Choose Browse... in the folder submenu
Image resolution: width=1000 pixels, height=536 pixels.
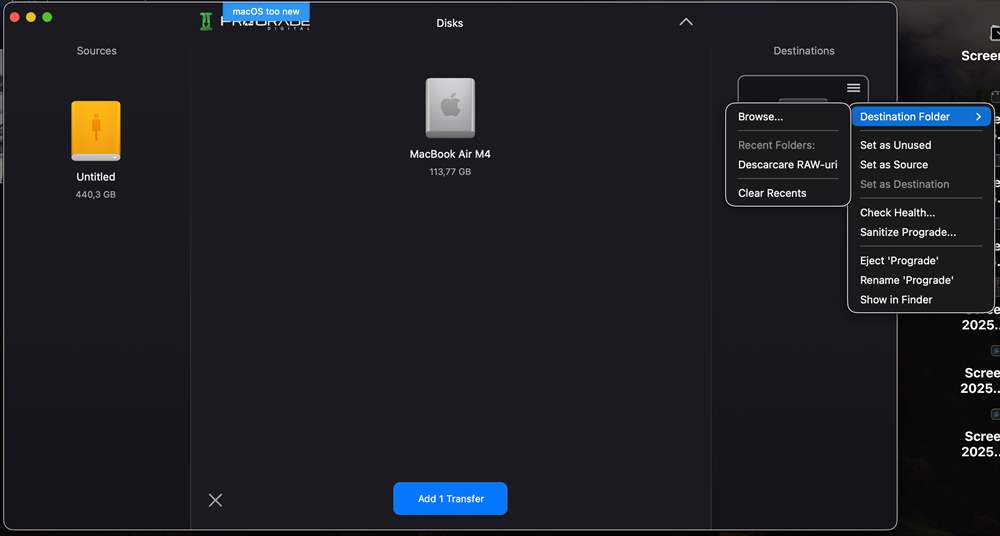pos(760,117)
